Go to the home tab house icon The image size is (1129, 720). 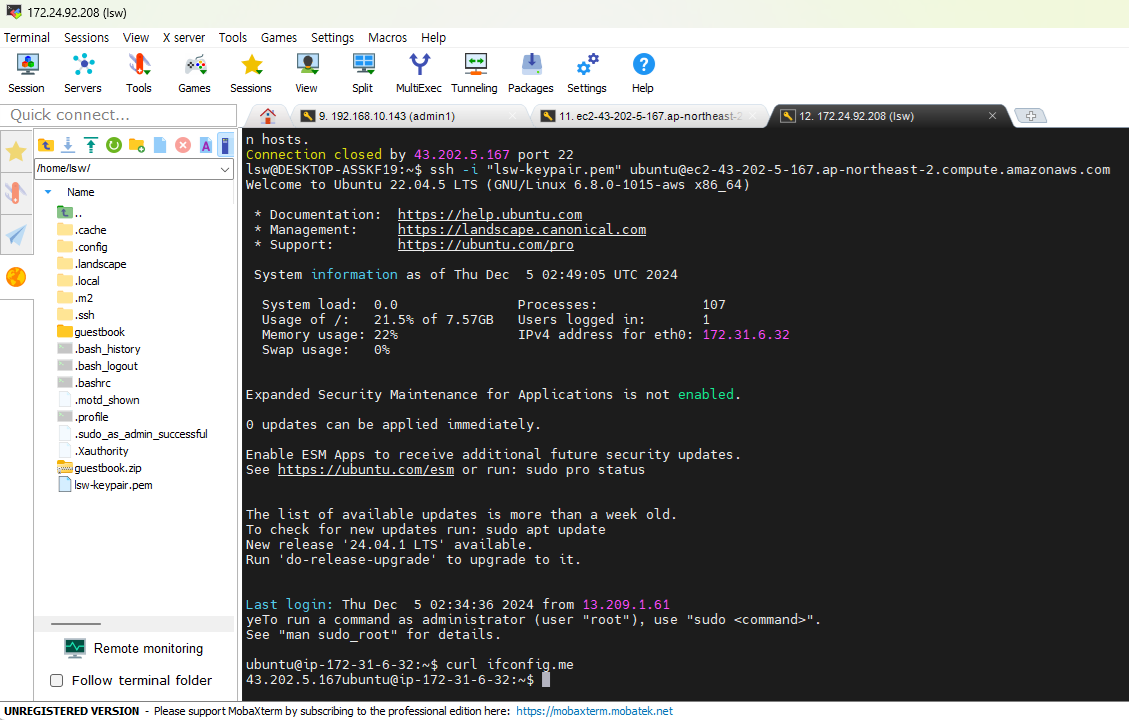[x=268, y=115]
